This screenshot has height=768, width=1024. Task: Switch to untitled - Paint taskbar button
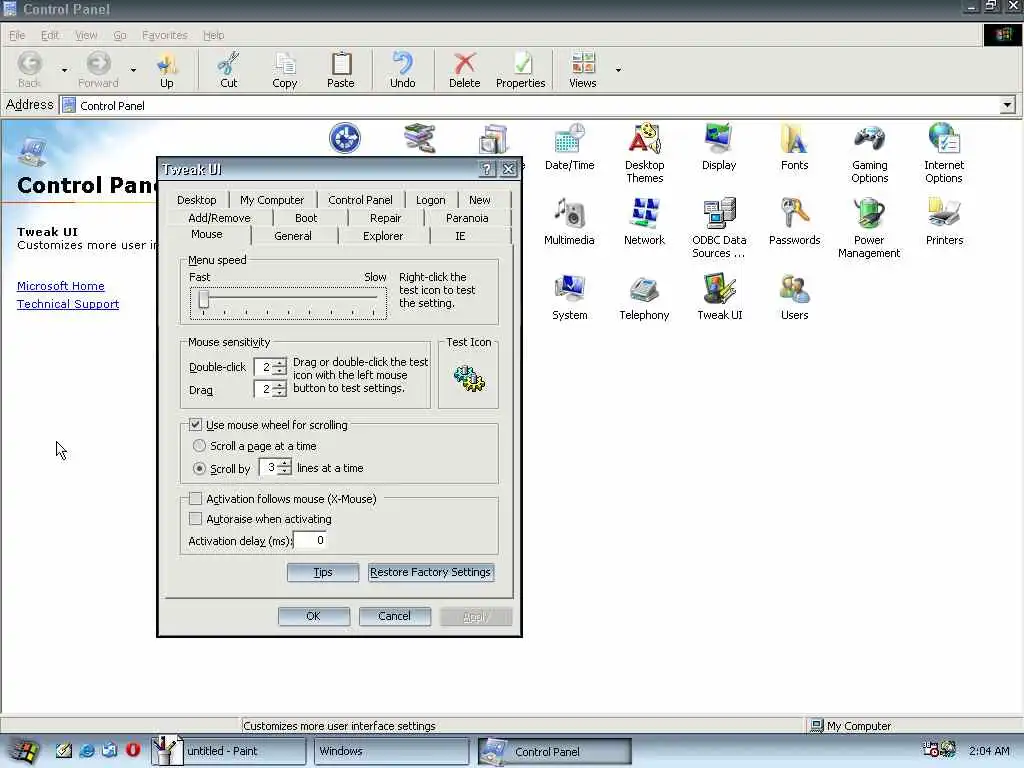(x=229, y=751)
